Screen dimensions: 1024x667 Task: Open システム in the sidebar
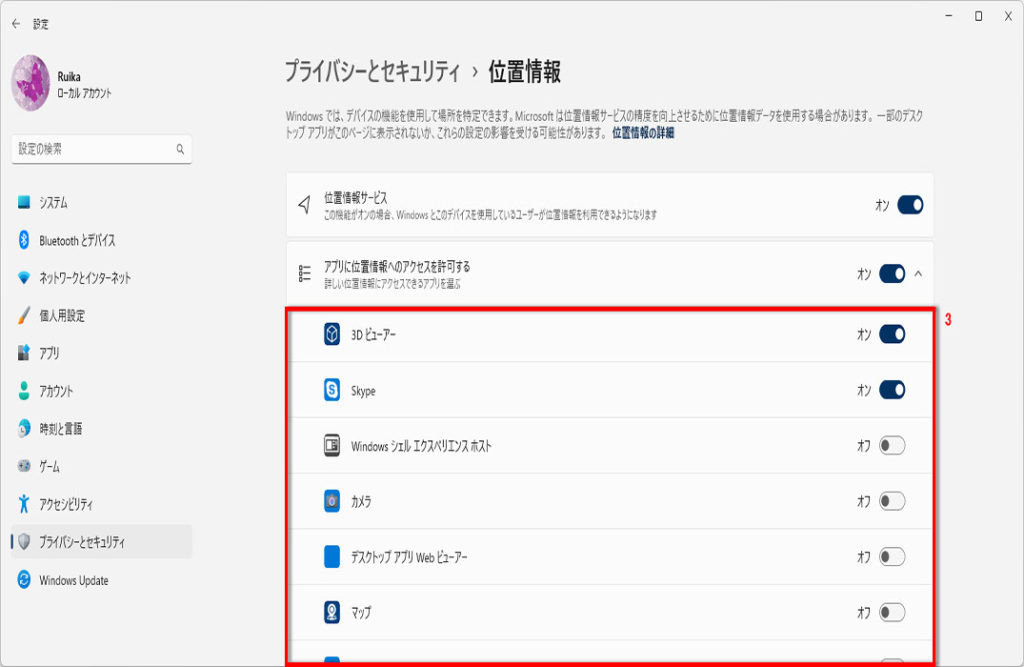point(54,202)
